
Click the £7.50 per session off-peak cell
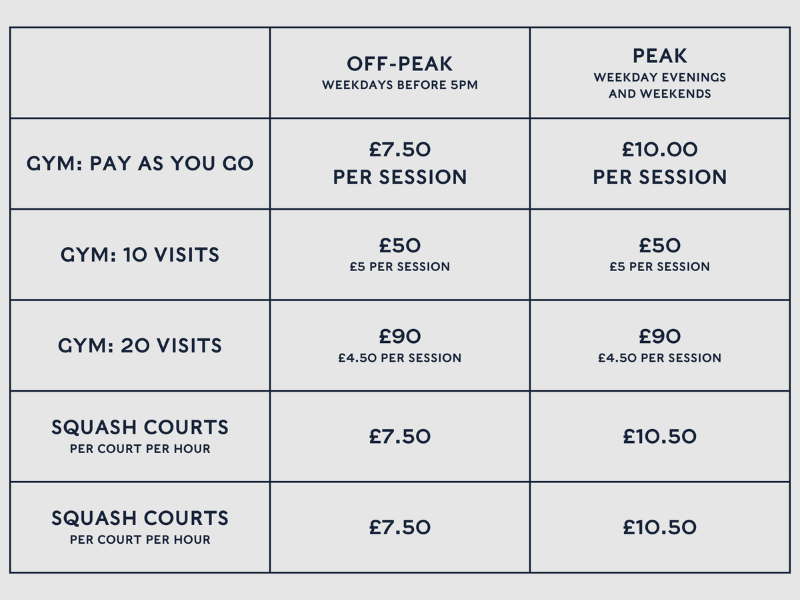coord(399,163)
